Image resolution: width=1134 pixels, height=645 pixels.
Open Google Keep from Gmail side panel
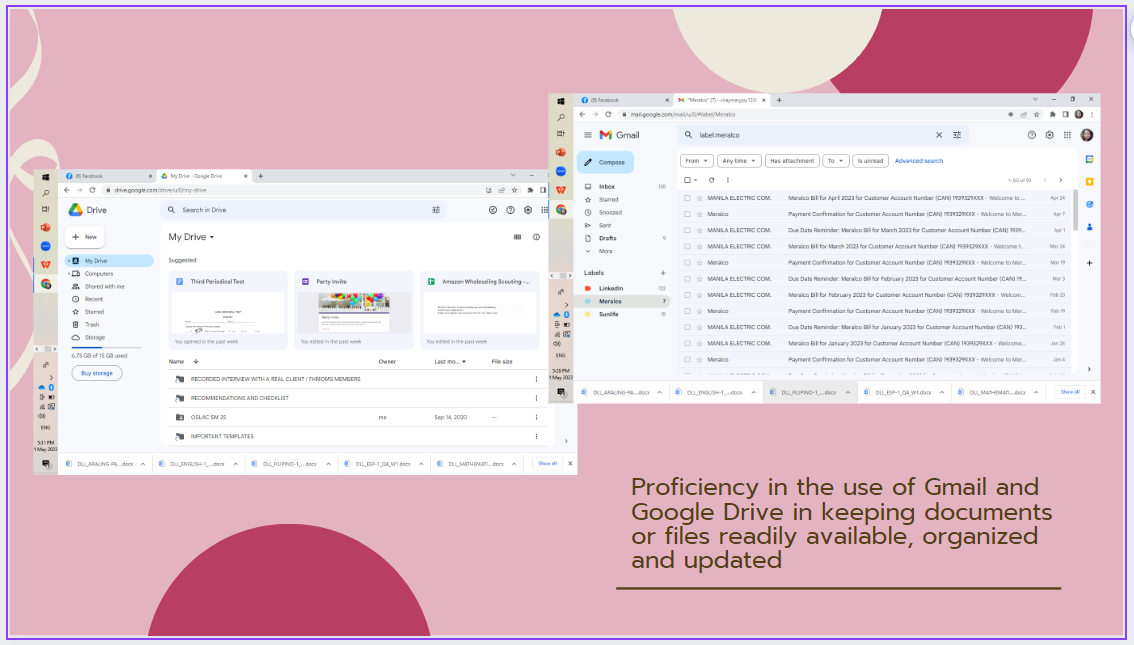point(1089,181)
